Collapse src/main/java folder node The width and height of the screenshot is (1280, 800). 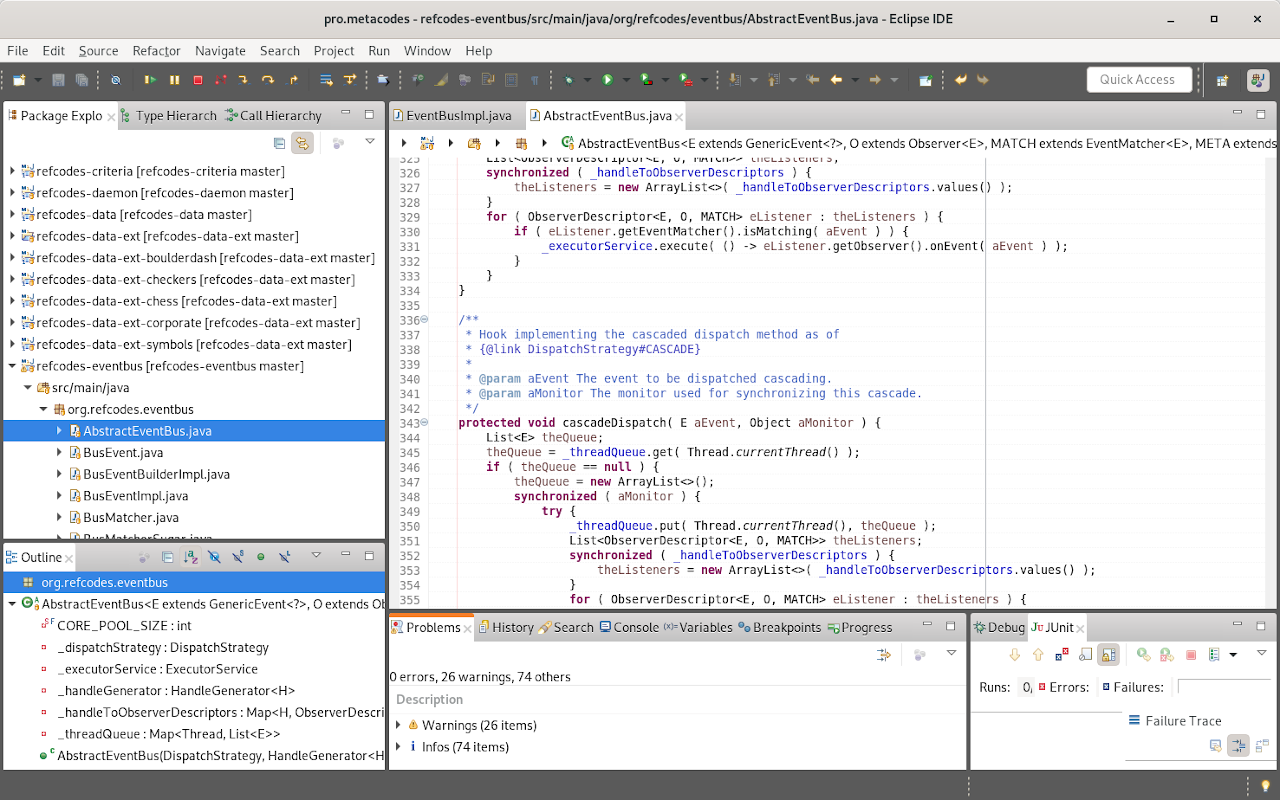tap(28, 388)
